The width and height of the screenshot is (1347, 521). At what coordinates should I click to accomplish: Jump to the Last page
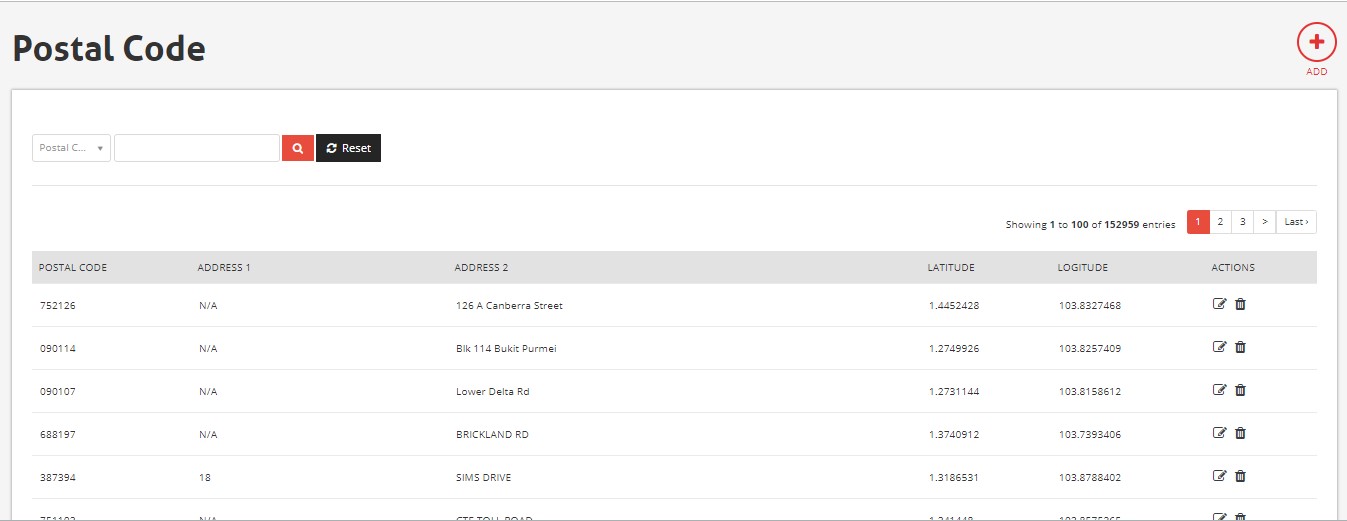(x=1296, y=222)
